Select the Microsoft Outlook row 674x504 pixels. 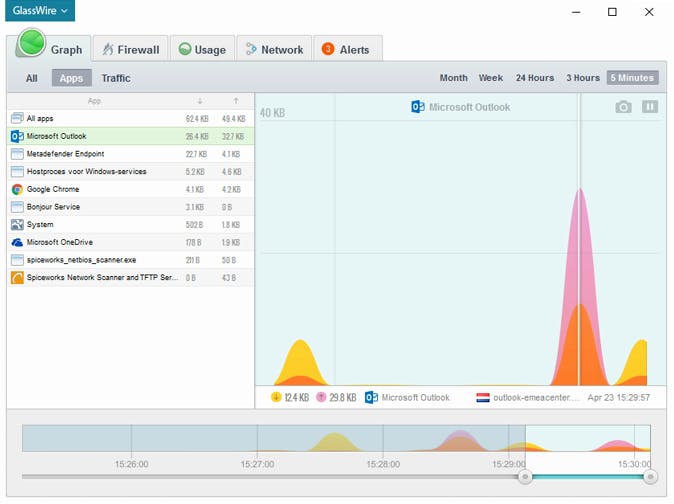tap(131, 136)
